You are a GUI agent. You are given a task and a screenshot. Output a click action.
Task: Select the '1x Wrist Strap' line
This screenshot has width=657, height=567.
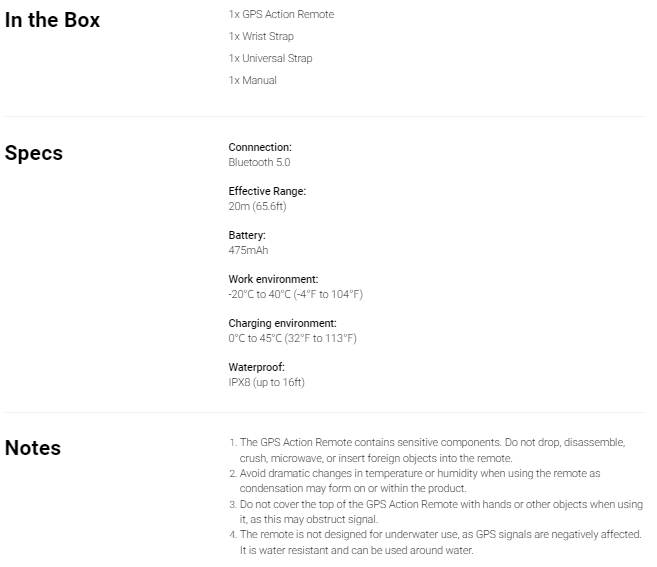coord(261,36)
